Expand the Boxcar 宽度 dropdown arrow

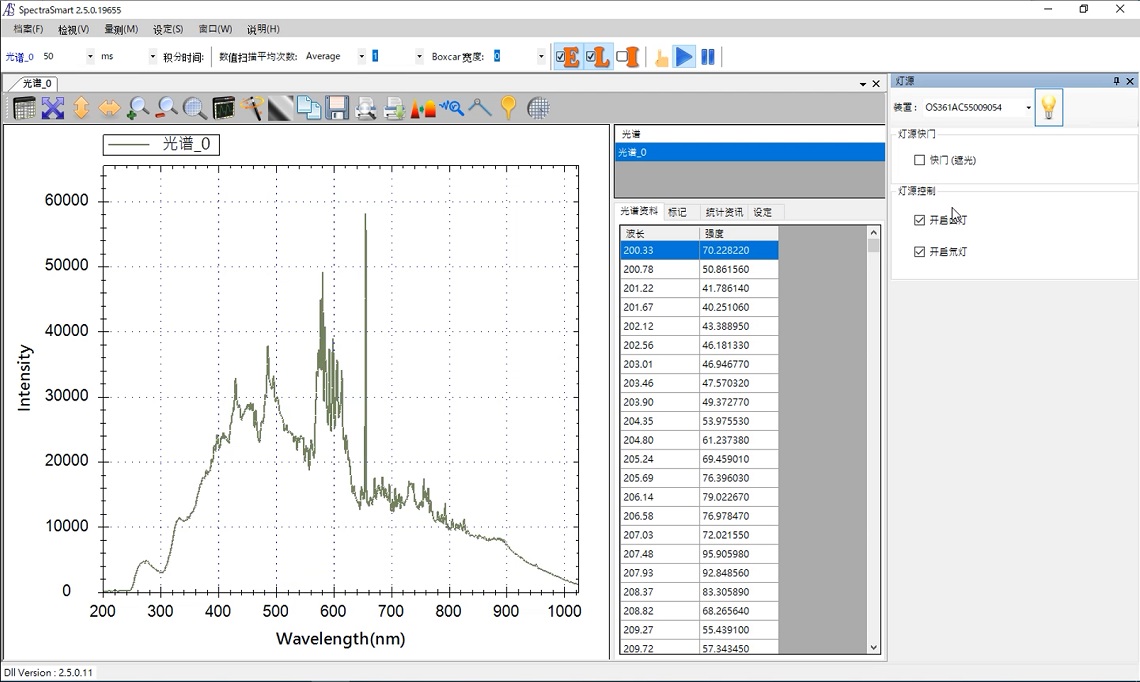(541, 57)
